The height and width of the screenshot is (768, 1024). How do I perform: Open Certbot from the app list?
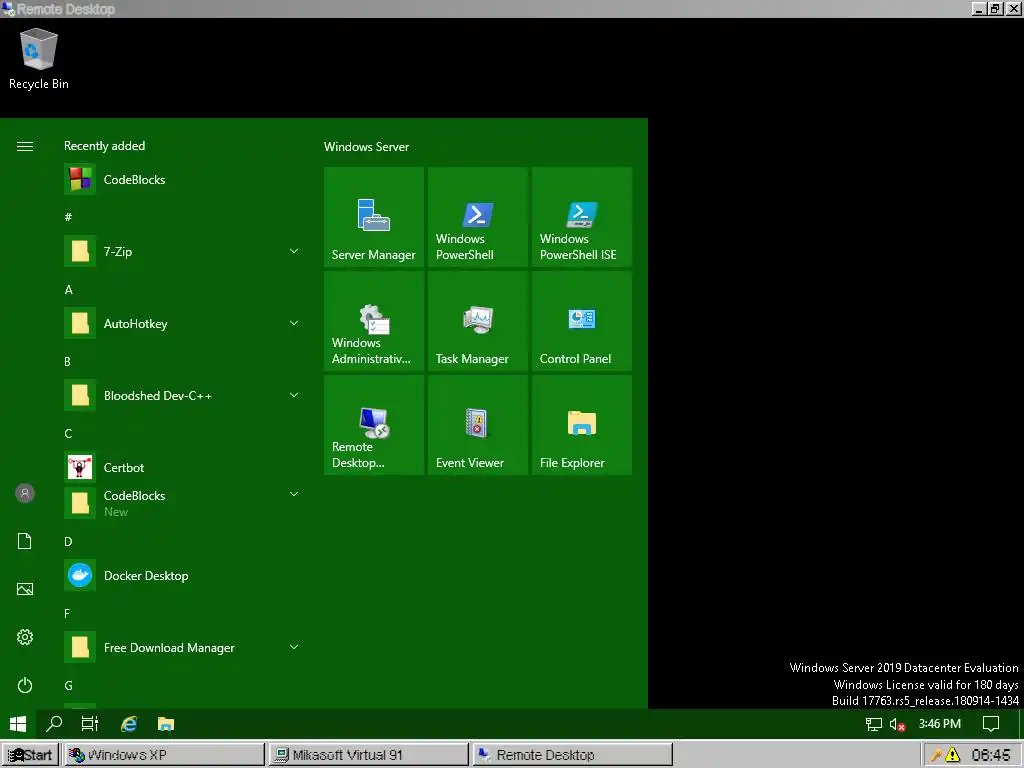click(x=182, y=468)
